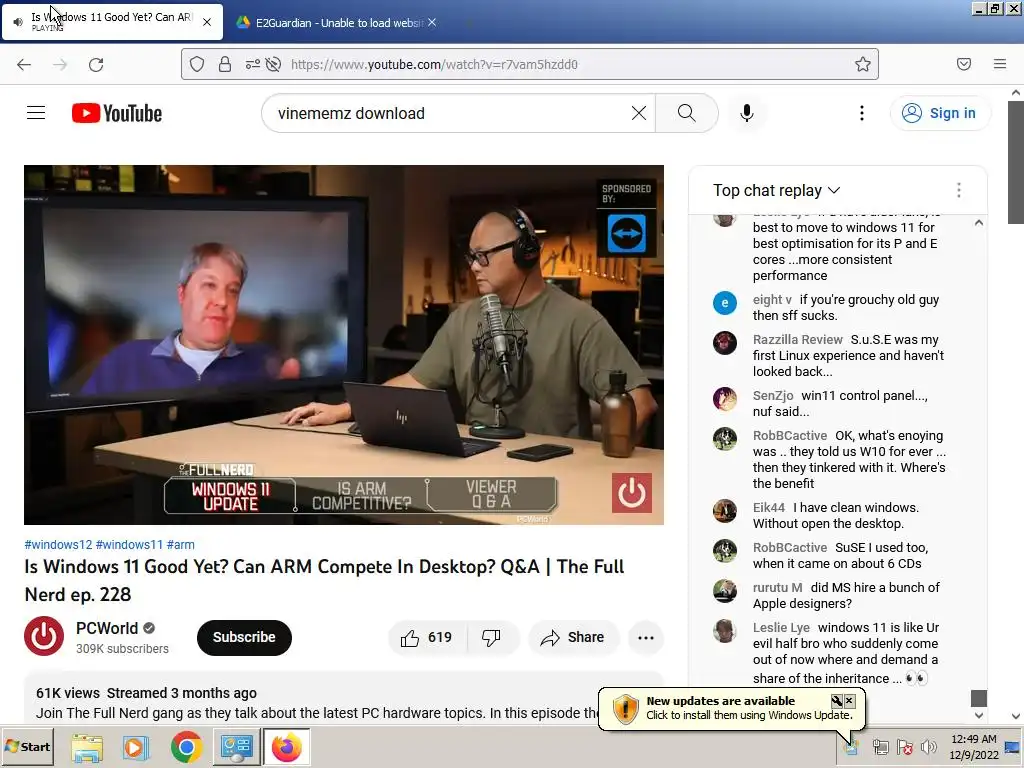Open the notification options wrench icon
Viewport: 1024px width, 768px height.
coord(836,701)
